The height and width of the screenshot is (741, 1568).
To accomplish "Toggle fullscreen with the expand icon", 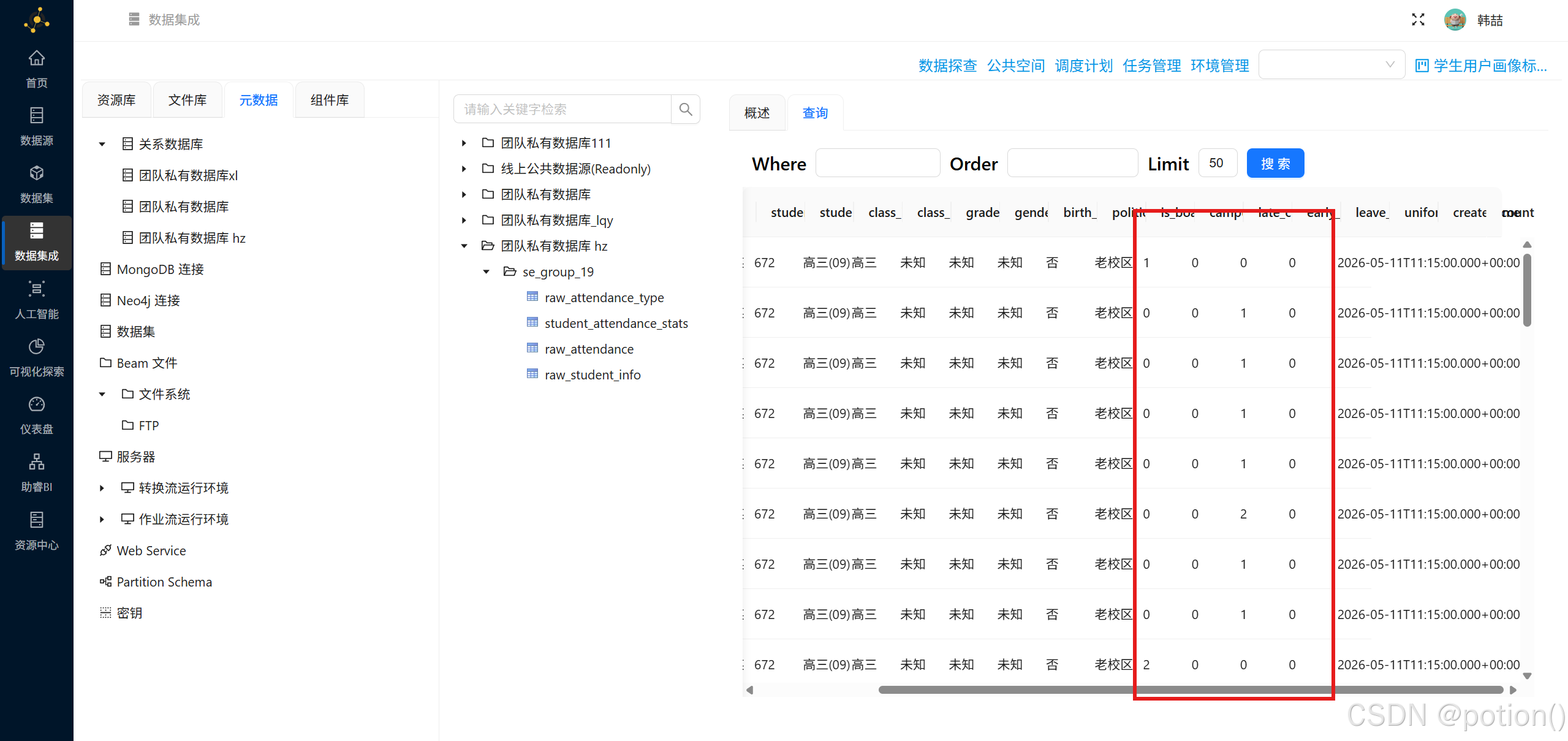I will pos(1418,20).
